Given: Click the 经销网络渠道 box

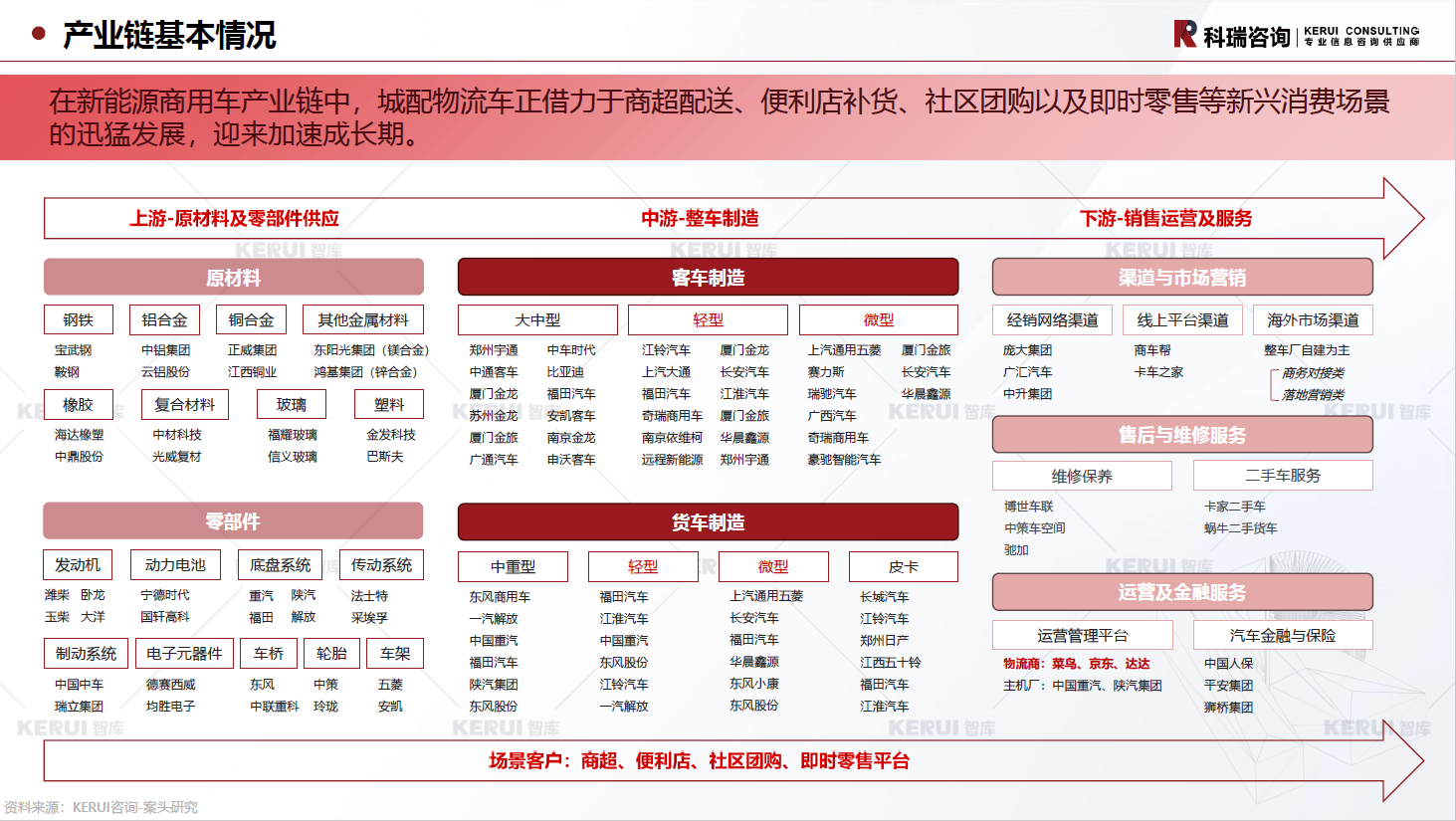Looking at the screenshot, I should [1053, 319].
